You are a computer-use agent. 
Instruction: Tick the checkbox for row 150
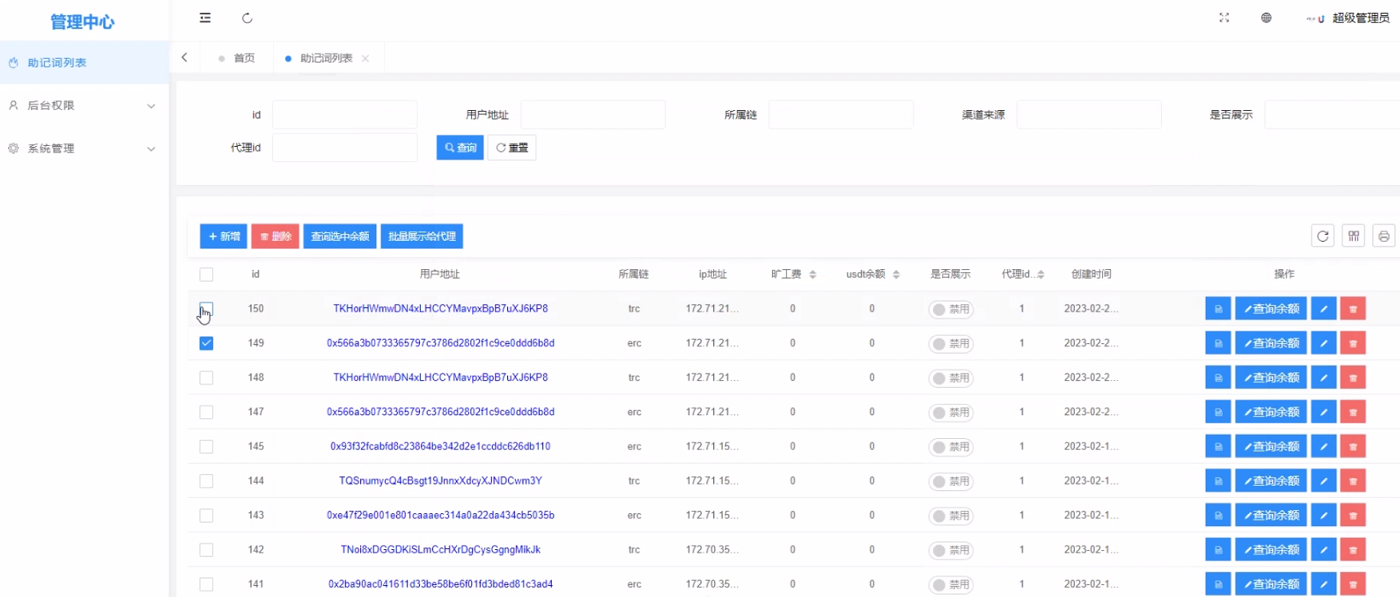(x=206, y=309)
